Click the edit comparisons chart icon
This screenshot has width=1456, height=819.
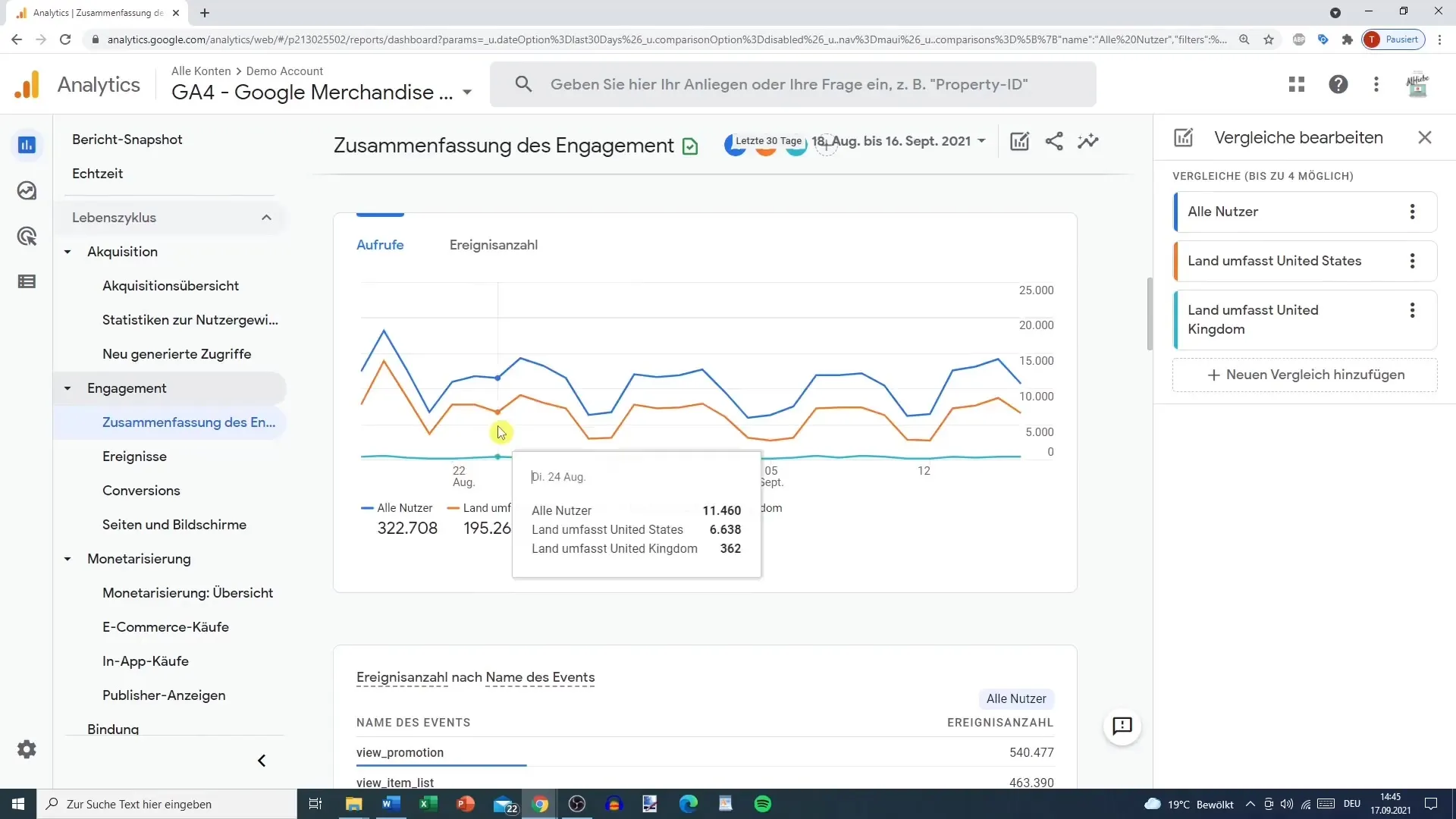pyautogui.click(x=1019, y=141)
